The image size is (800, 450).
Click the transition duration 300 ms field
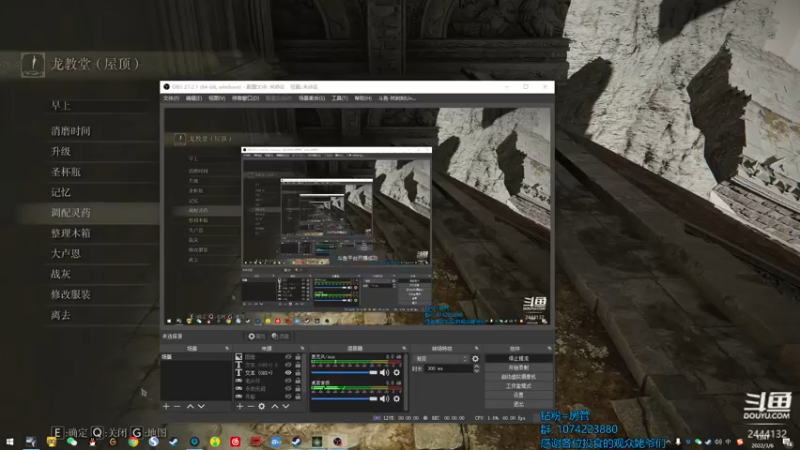pos(448,368)
